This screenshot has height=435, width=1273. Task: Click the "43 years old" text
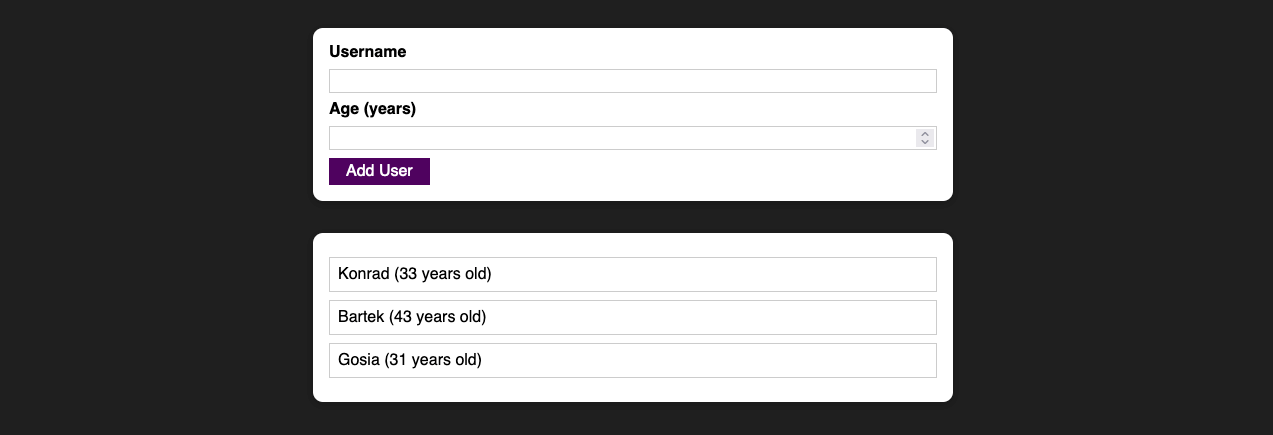(x=438, y=317)
